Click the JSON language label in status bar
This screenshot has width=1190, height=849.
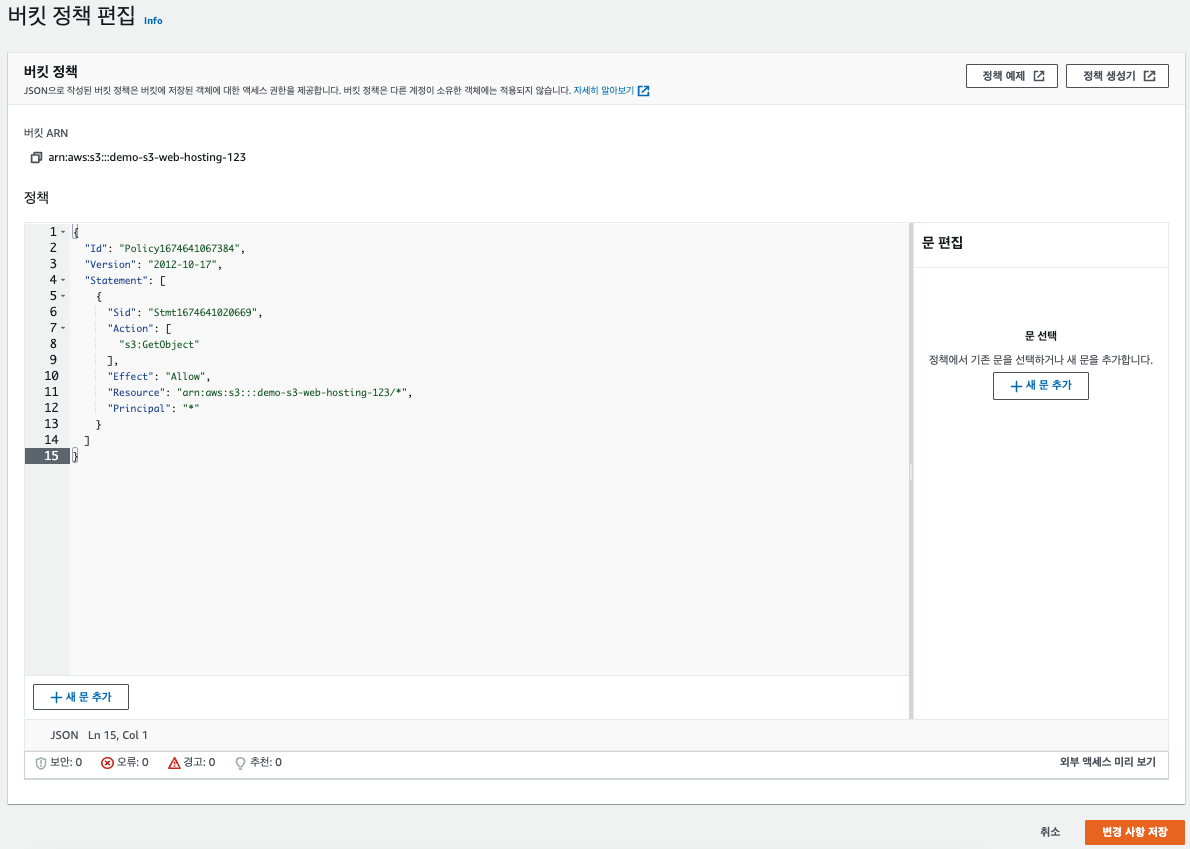coord(65,734)
